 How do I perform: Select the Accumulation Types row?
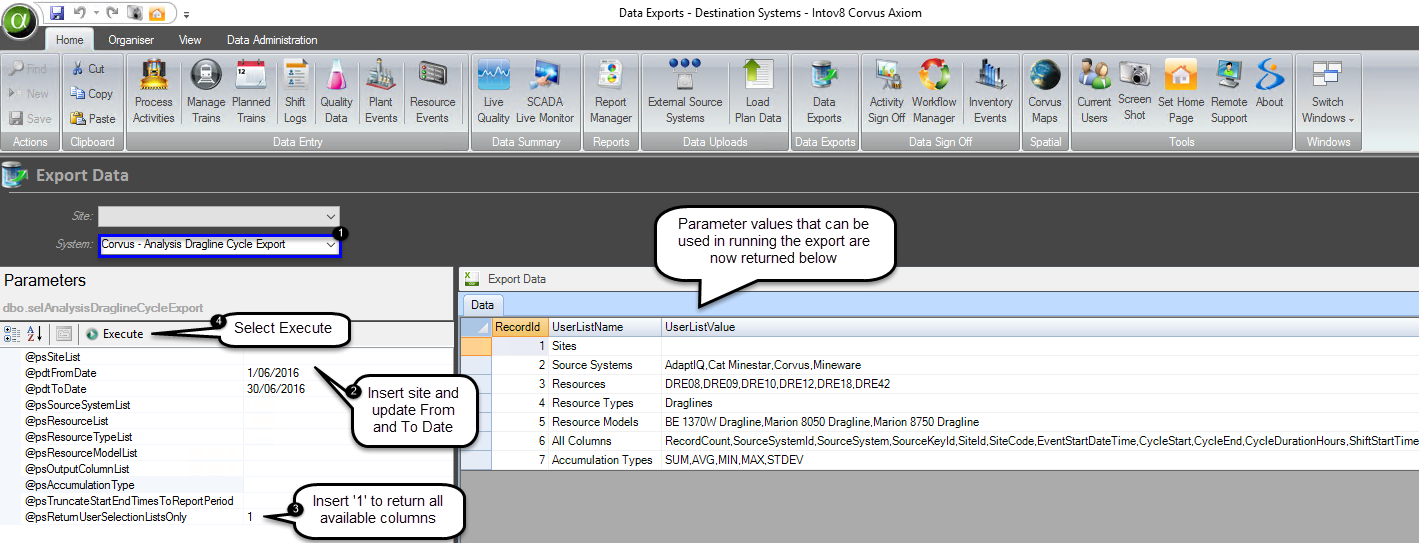[939, 460]
